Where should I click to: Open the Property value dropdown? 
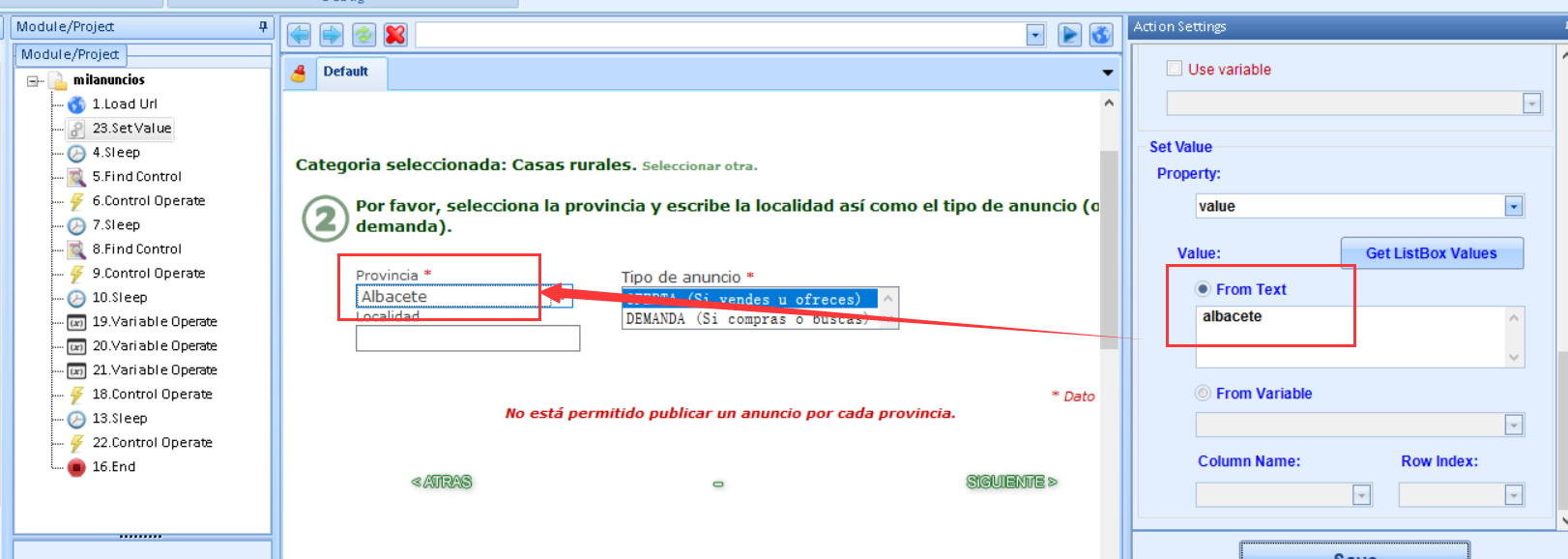coord(1514,206)
